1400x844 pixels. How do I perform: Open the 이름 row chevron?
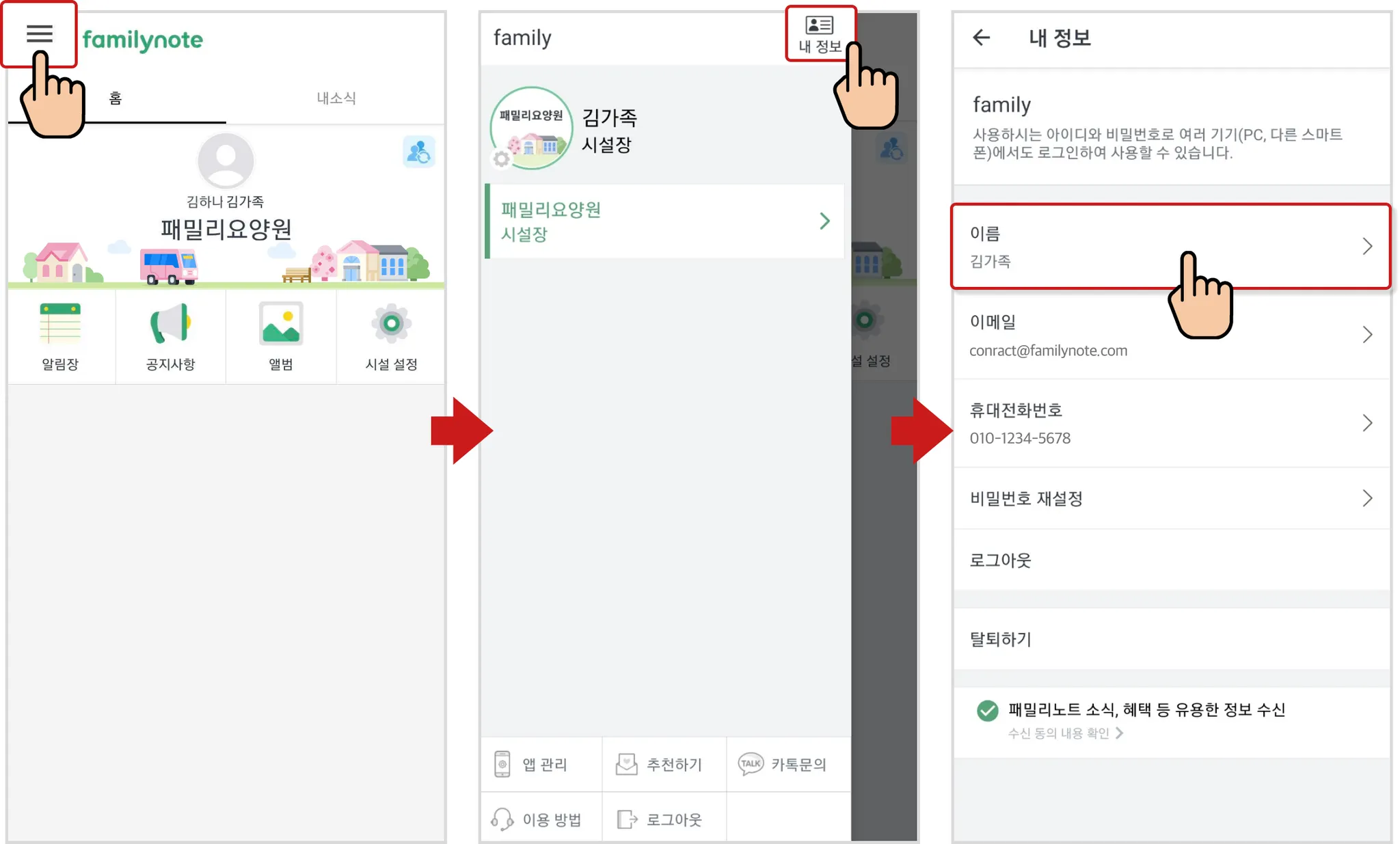(1367, 246)
